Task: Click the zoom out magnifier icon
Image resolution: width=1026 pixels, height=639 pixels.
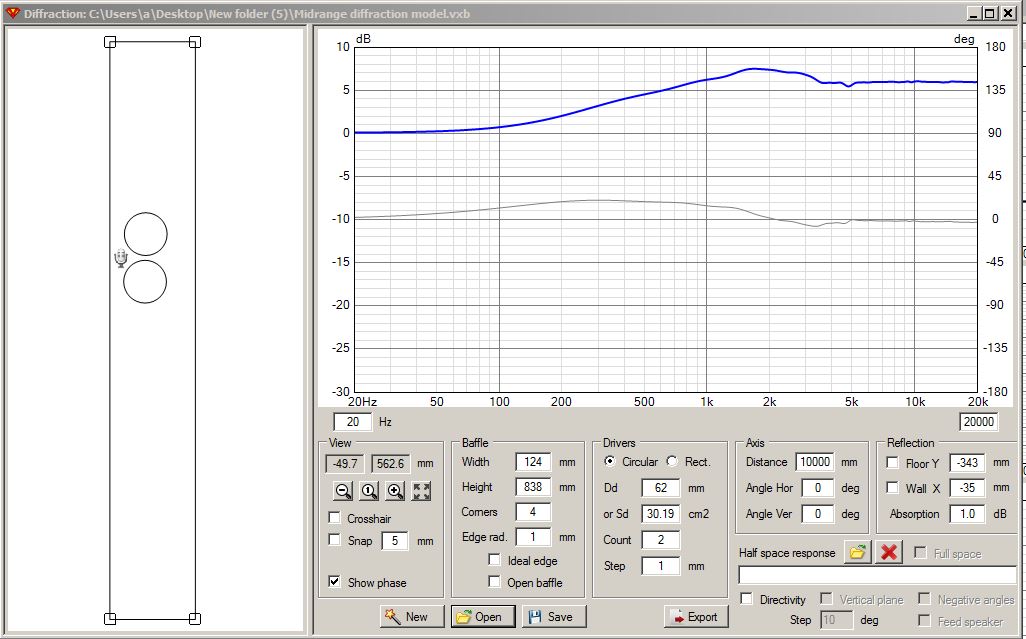Action: (x=343, y=491)
